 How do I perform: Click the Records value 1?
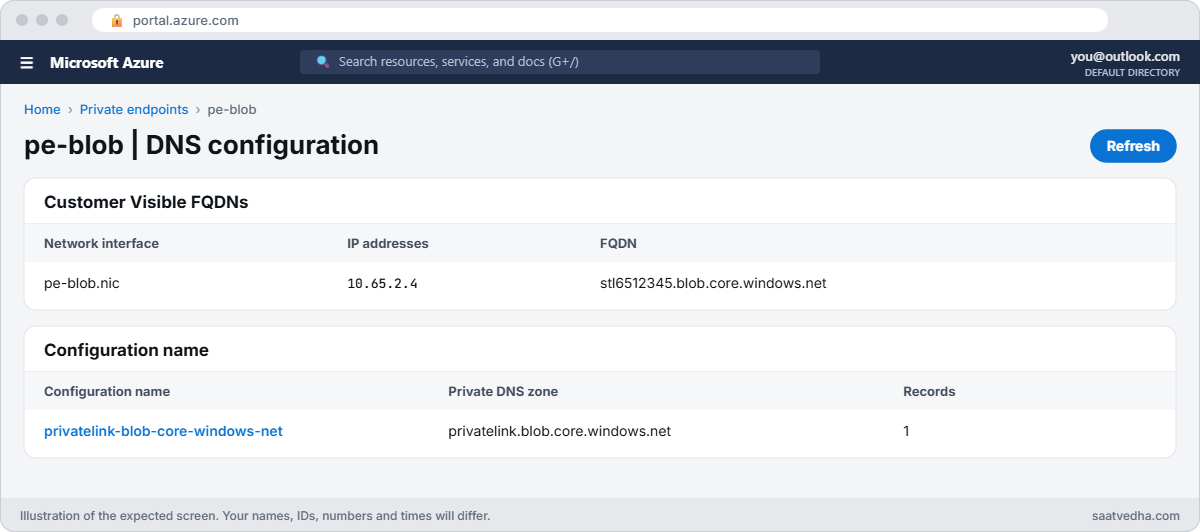pos(906,432)
